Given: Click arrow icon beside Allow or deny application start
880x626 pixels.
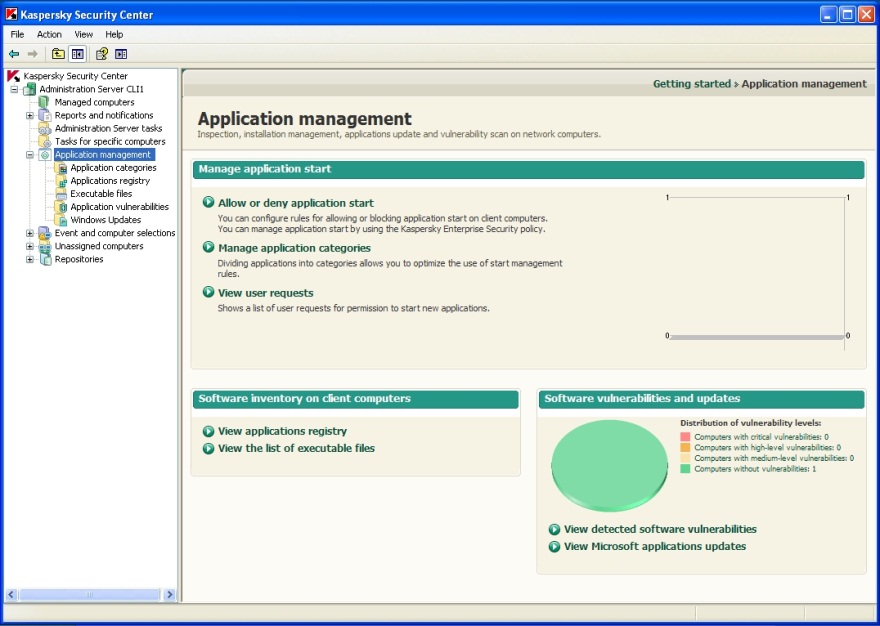Looking at the screenshot, I should coord(208,202).
